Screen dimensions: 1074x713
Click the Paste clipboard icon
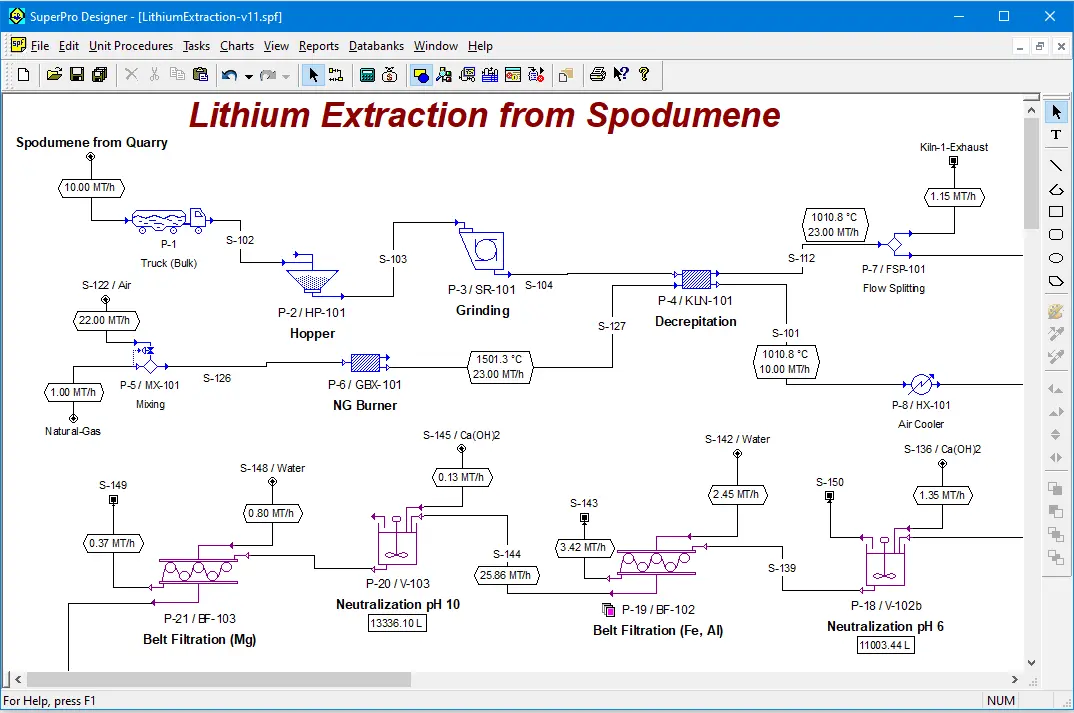[x=200, y=75]
